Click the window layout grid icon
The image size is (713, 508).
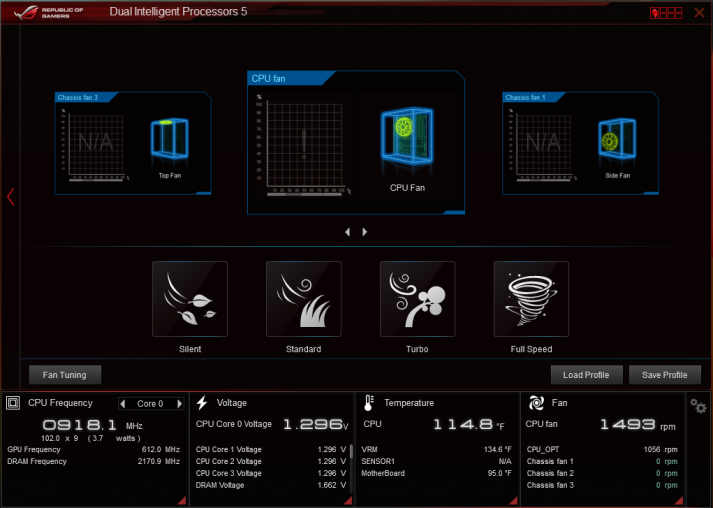point(666,13)
